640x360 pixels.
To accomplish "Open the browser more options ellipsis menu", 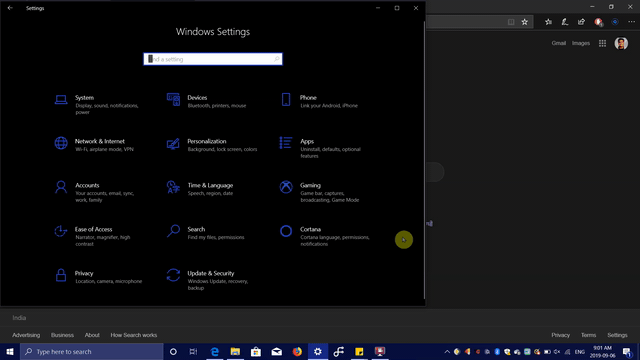I will [x=631, y=22].
